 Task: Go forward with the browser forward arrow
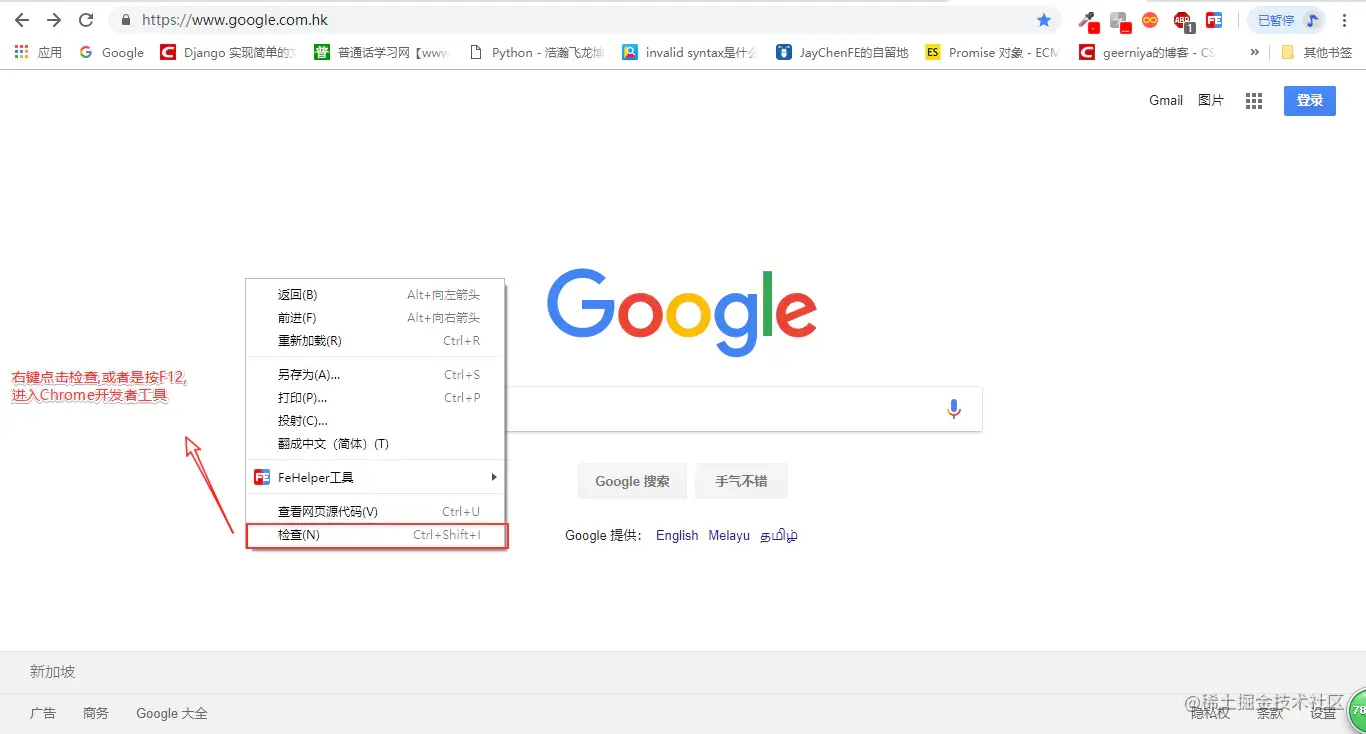[54, 20]
